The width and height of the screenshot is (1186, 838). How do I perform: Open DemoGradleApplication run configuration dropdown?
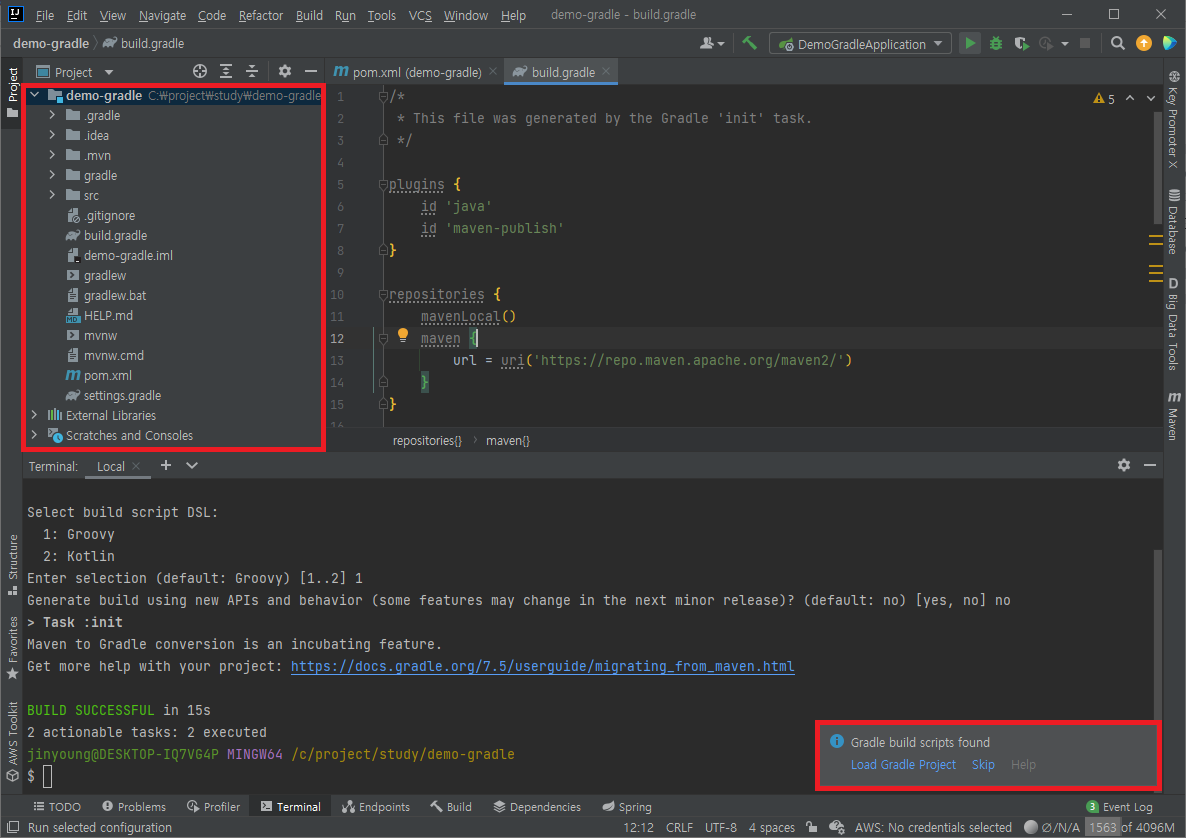point(859,44)
